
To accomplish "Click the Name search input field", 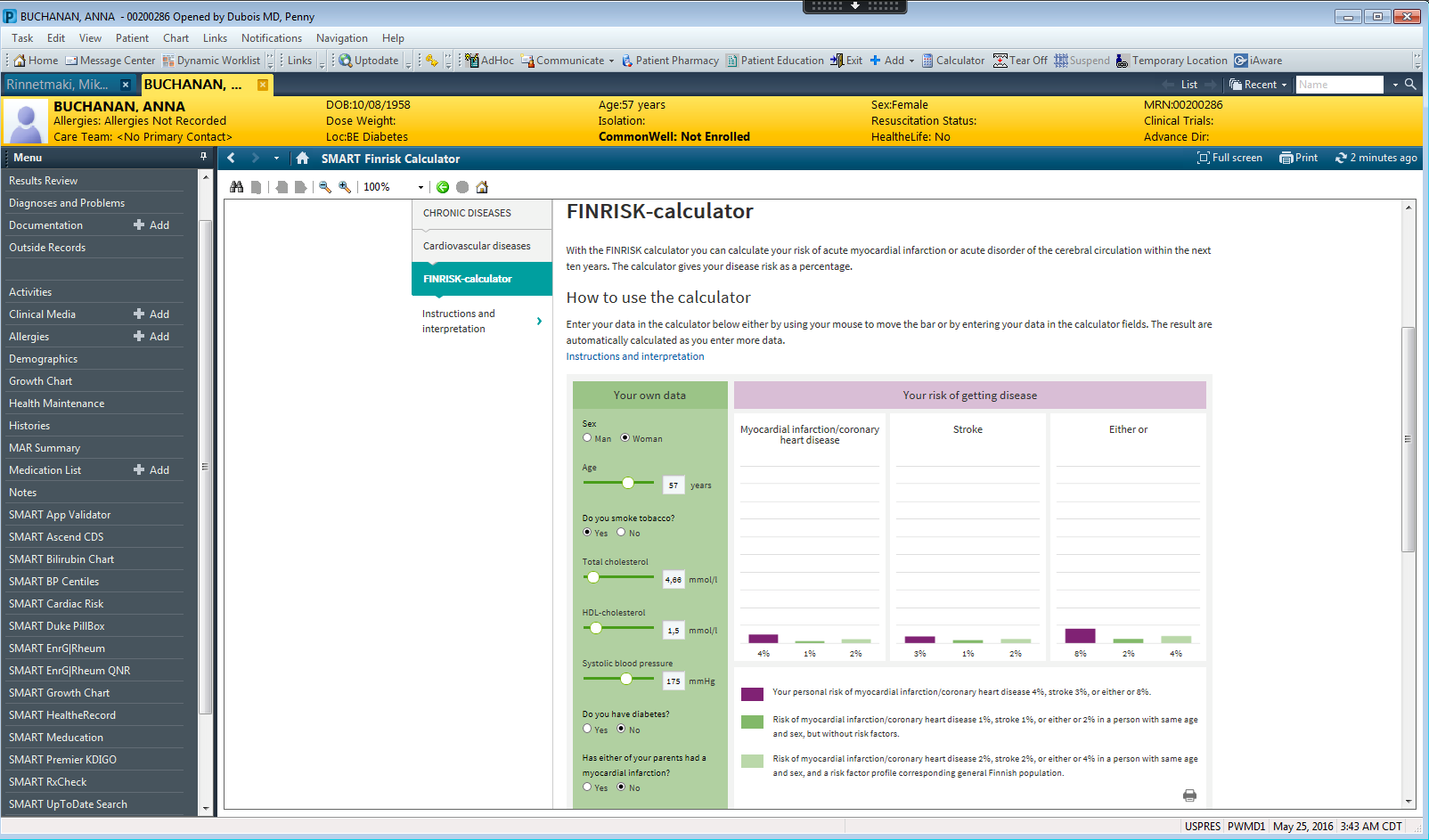I will [x=1341, y=85].
